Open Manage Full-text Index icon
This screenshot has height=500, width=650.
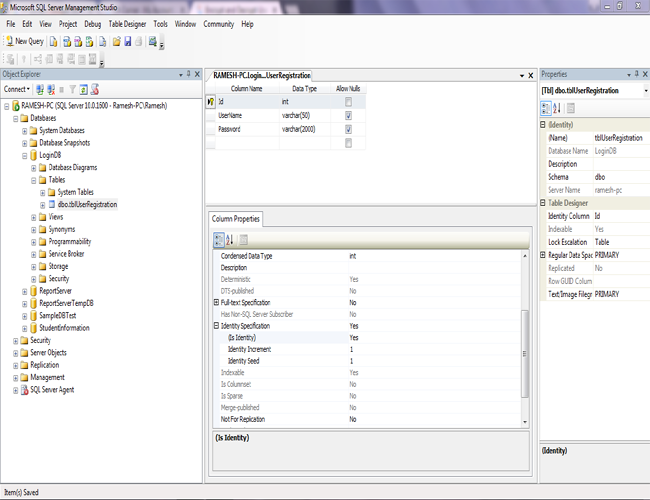click(x=60, y=59)
